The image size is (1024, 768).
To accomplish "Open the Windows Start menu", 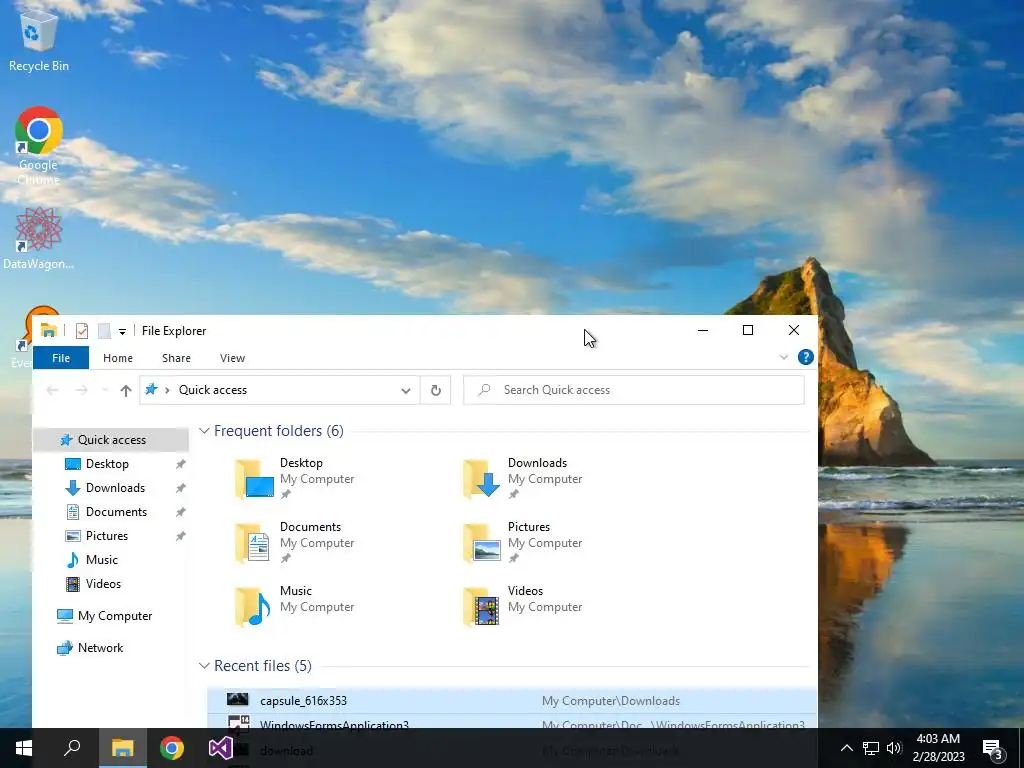I will 24,748.
